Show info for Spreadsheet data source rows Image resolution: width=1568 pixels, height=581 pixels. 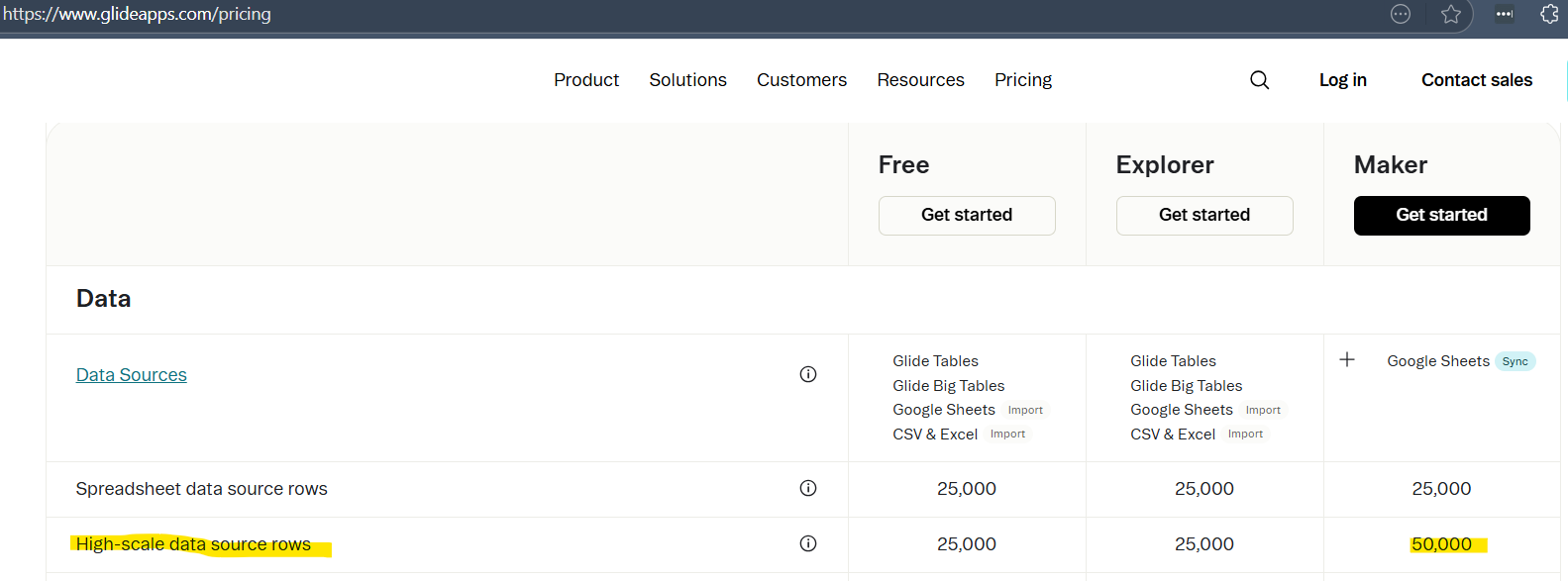808,488
